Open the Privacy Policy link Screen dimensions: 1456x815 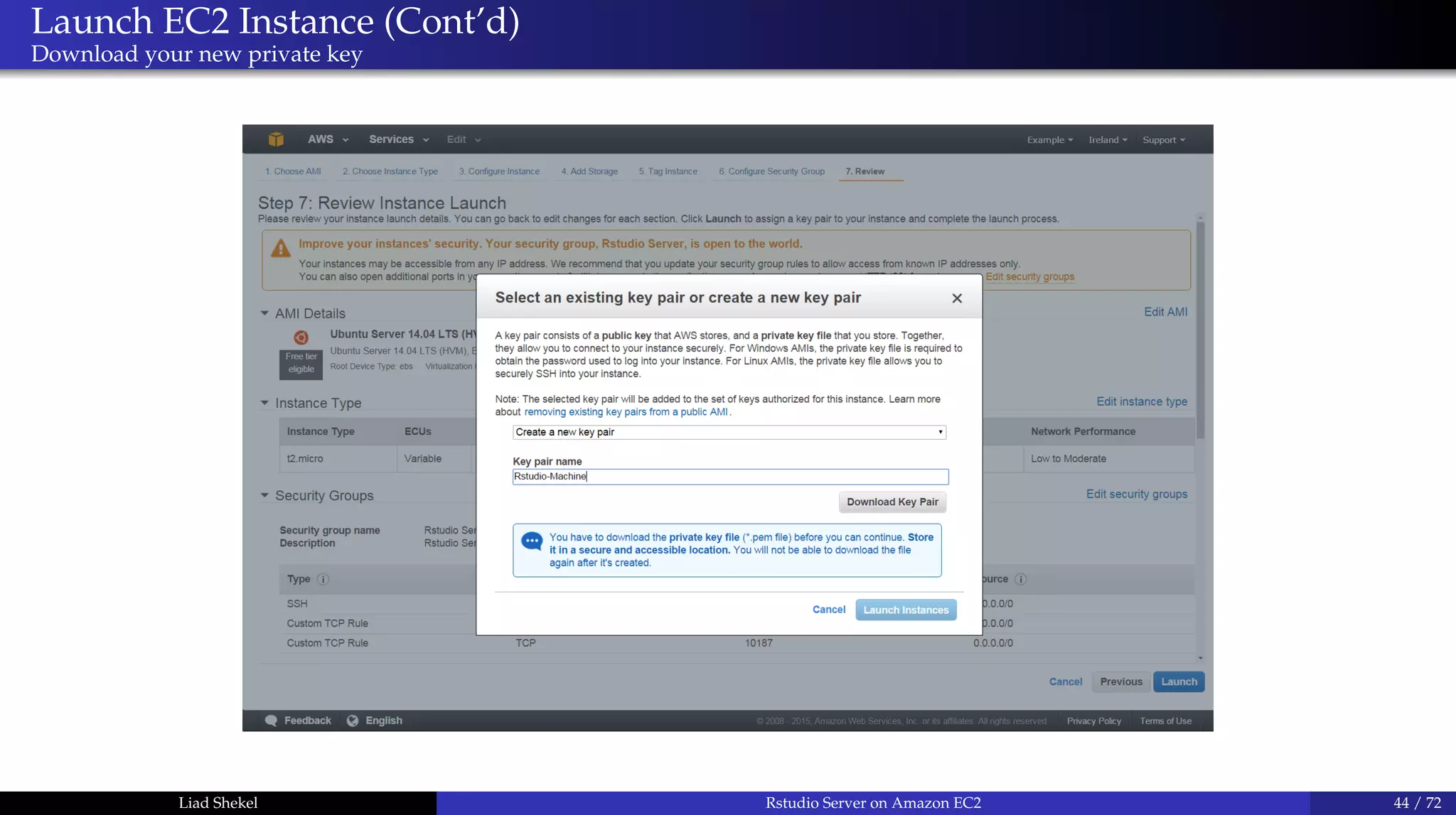click(x=1093, y=721)
